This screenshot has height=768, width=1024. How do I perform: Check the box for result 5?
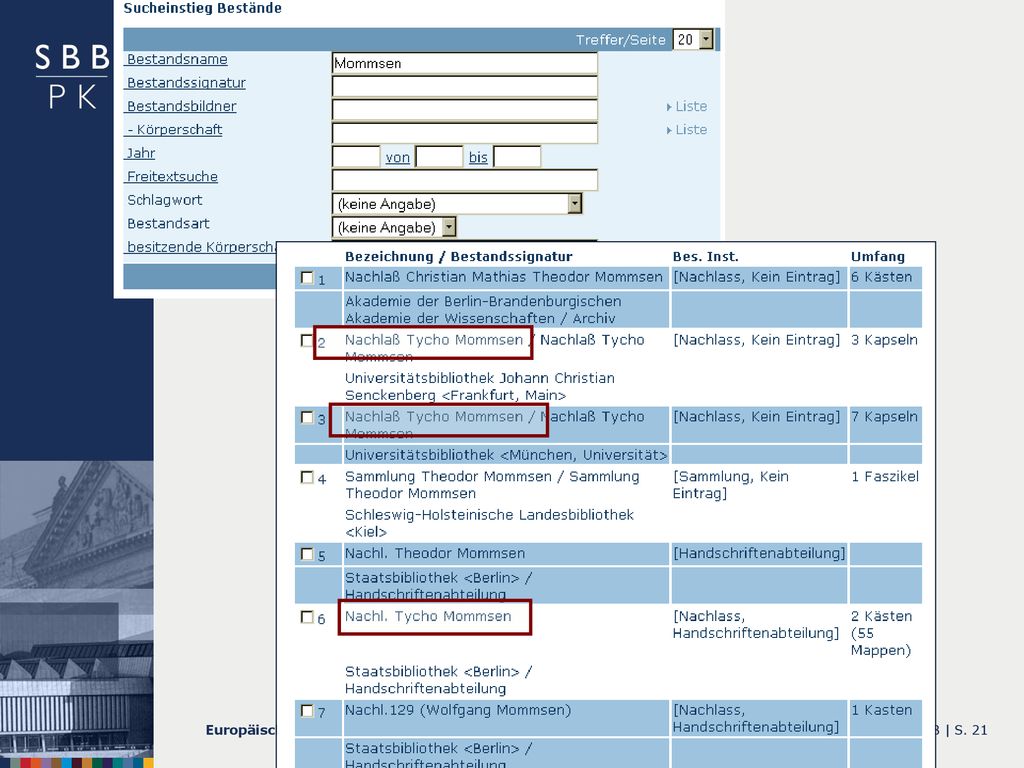point(306,554)
